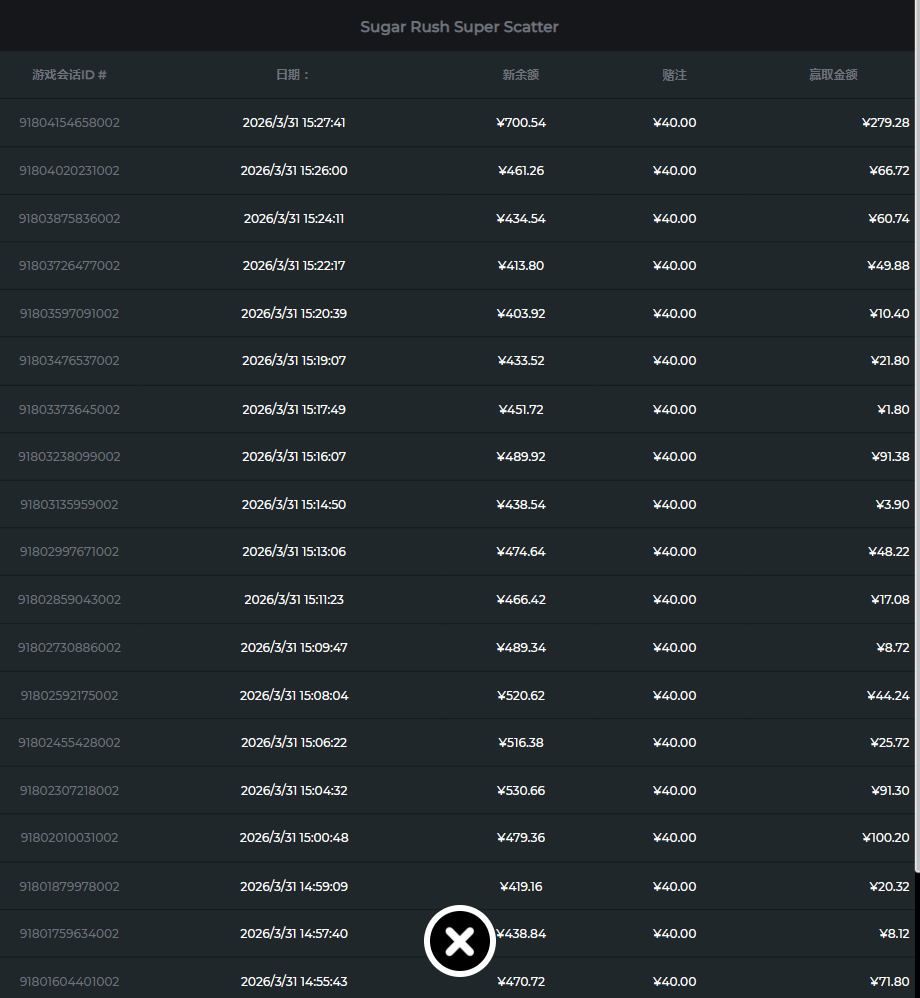Select session 91803875836002 entry
This screenshot has width=920, height=998.
coord(69,218)
